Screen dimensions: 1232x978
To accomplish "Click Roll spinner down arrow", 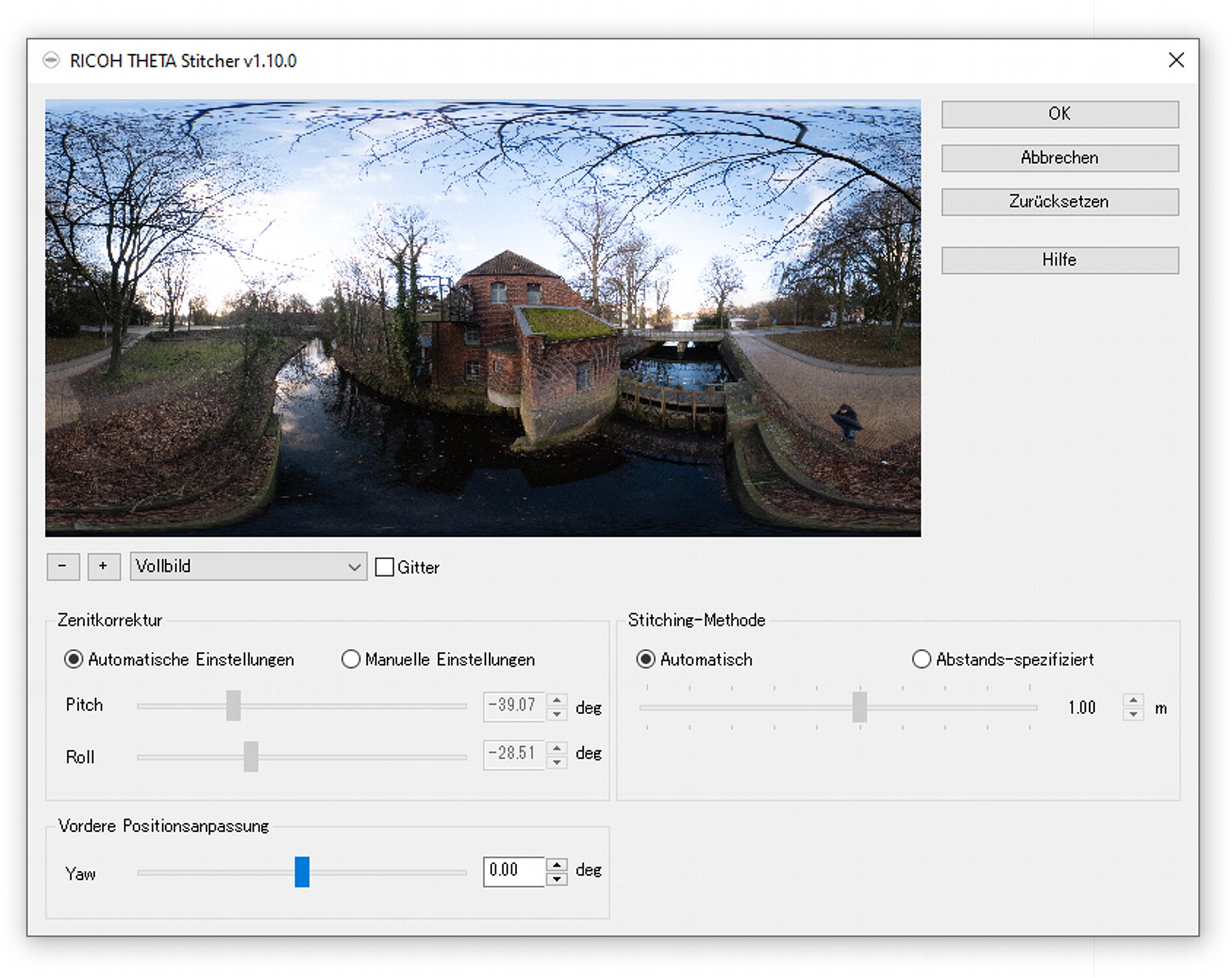I will click(557, 762).
